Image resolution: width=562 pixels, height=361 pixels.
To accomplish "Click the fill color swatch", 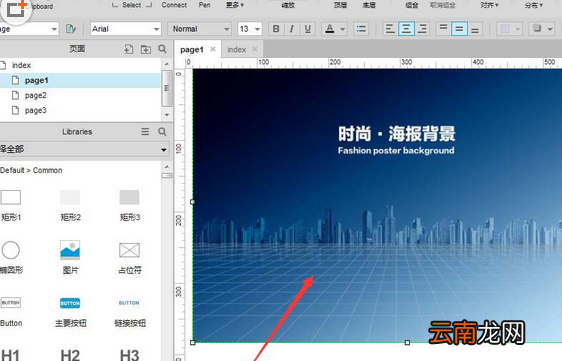I will point(505,29).
